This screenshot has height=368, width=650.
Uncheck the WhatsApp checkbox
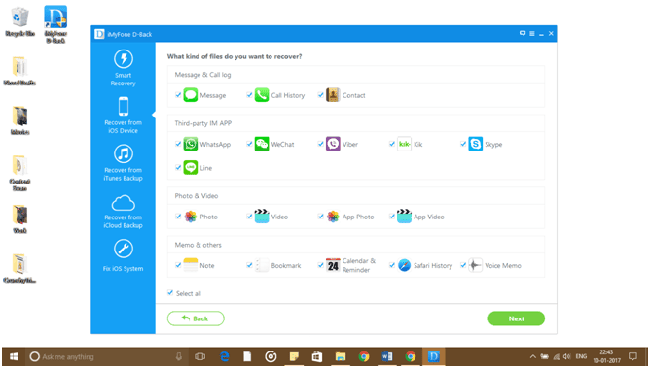178,144
